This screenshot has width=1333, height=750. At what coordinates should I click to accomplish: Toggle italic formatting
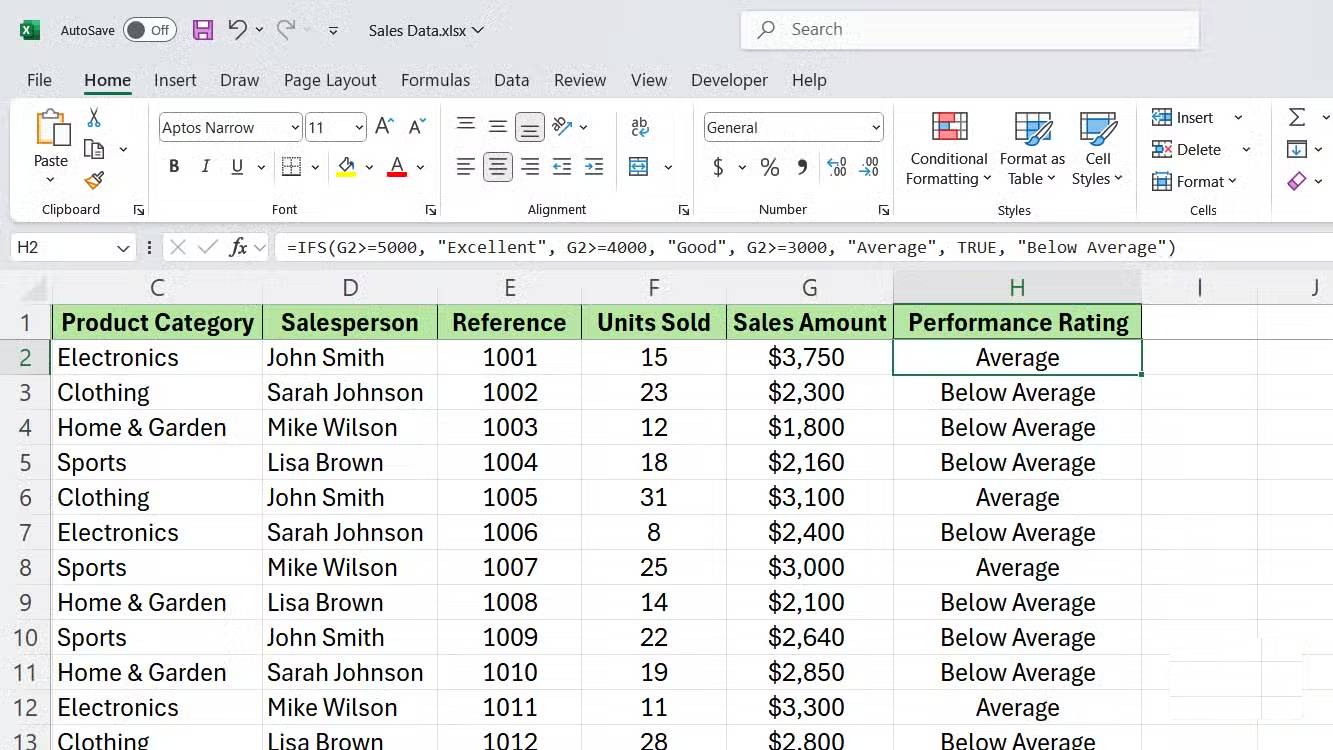206,166
